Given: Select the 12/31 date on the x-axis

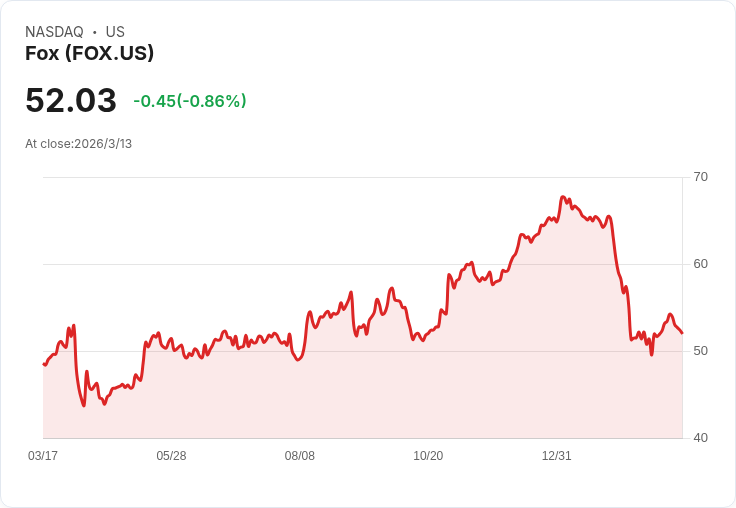Looking at the screenshot, I should point(556,456).
